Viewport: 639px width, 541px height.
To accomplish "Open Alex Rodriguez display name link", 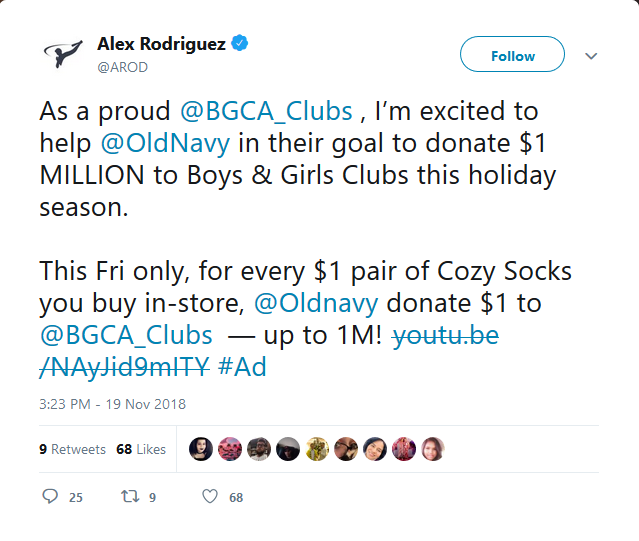I will tap(163, 43).
